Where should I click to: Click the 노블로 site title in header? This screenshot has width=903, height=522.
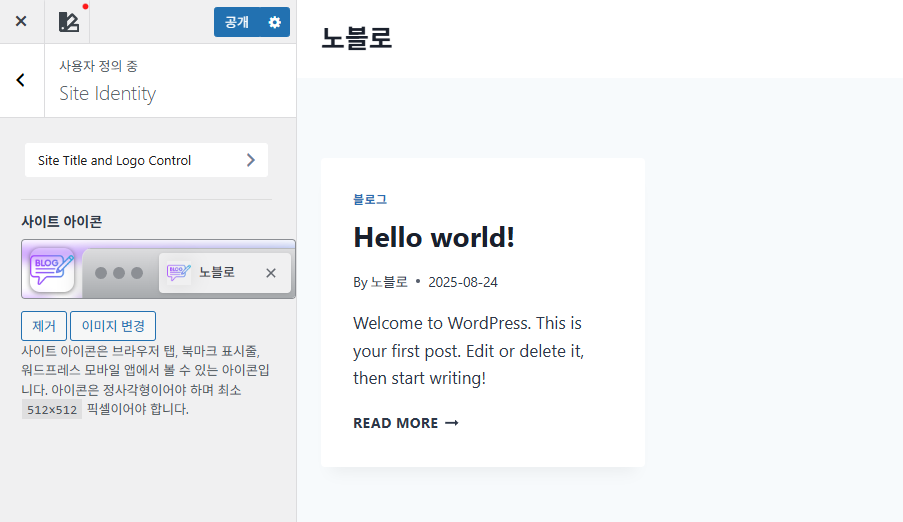(x=356, y=38)
